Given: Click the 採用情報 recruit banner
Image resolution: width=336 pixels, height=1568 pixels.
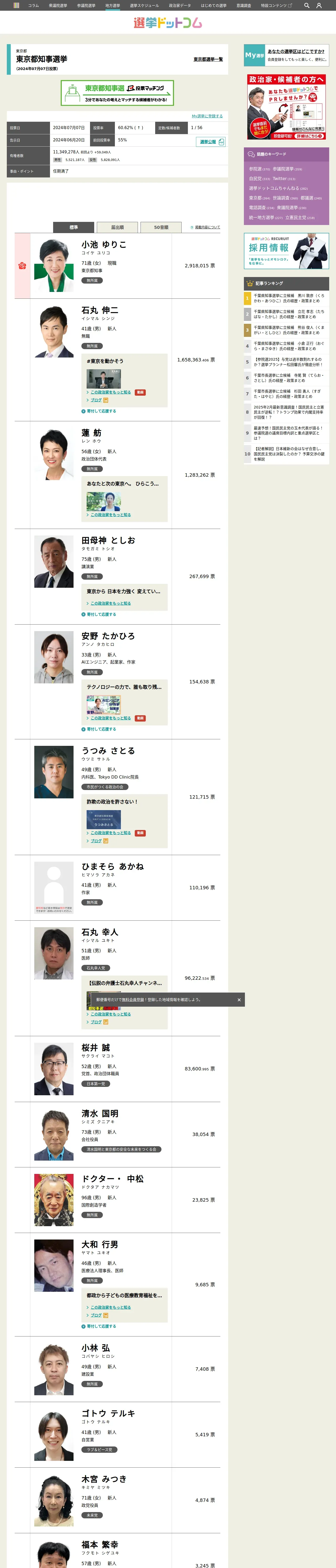Looking at the screenshot, I should coord(287,251).
